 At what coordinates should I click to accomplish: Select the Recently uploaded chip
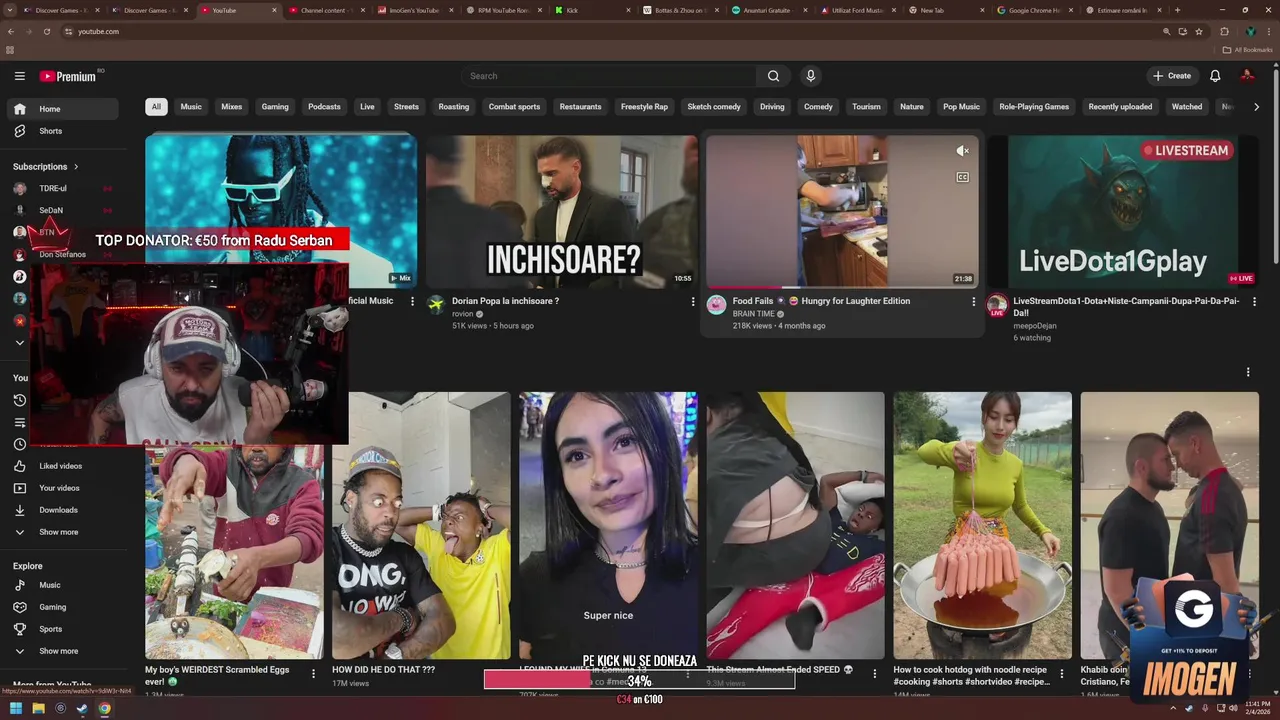tap(1120, 107)
